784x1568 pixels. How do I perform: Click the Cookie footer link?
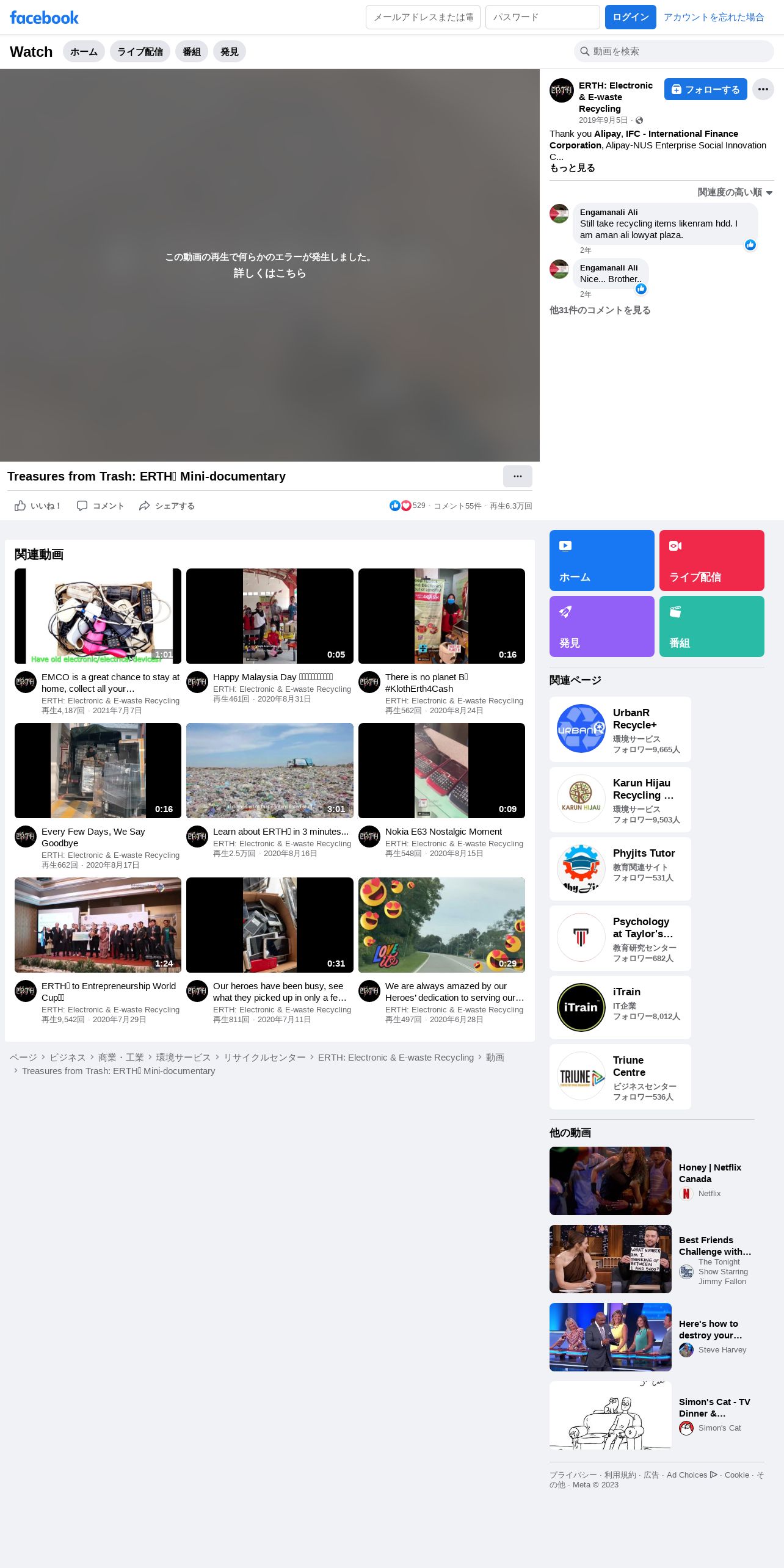pos(736,1475)
